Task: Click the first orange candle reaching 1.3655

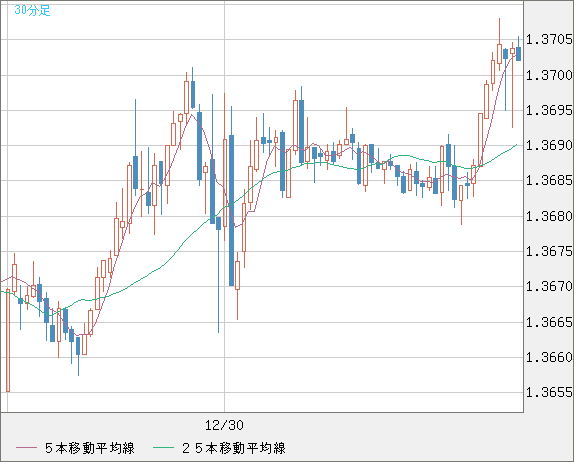Action: (8, 340)
